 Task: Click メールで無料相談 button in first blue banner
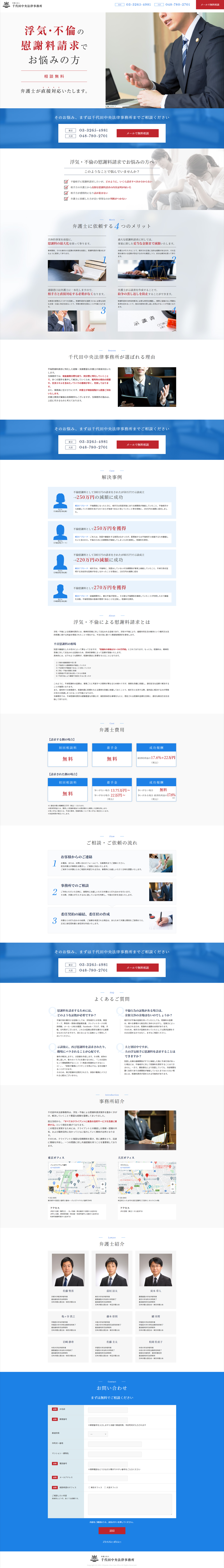tap(137, 133)
